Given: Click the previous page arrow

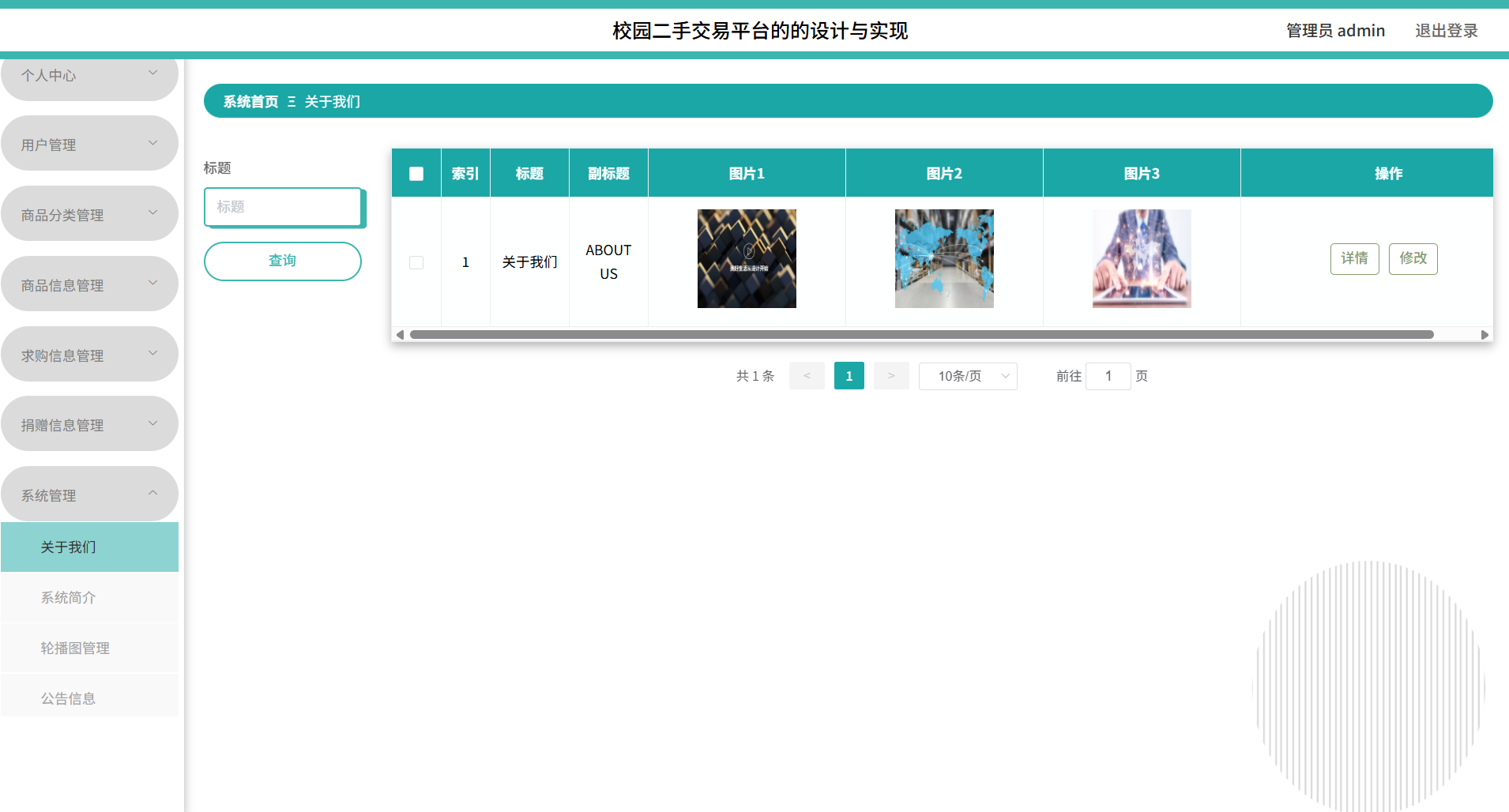Looking at the screenshot, I should coord(807,375).
